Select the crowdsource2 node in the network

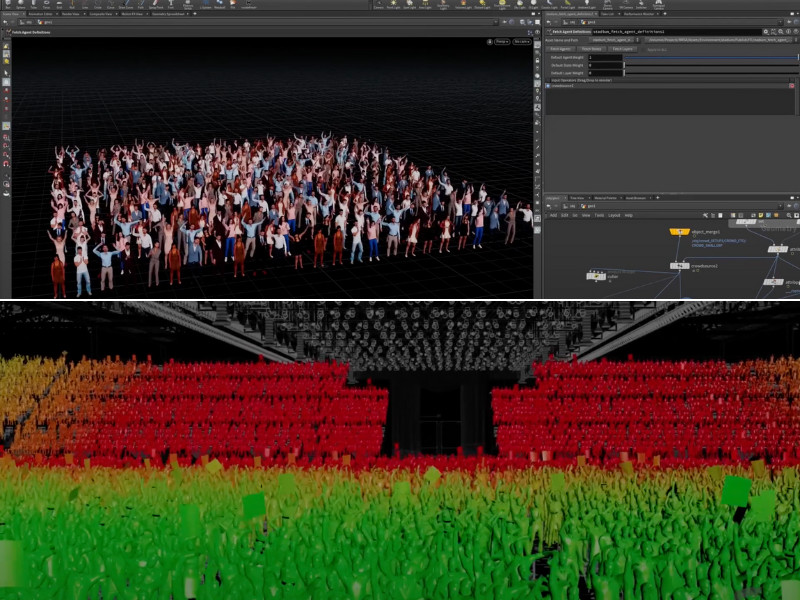point(680,266)
